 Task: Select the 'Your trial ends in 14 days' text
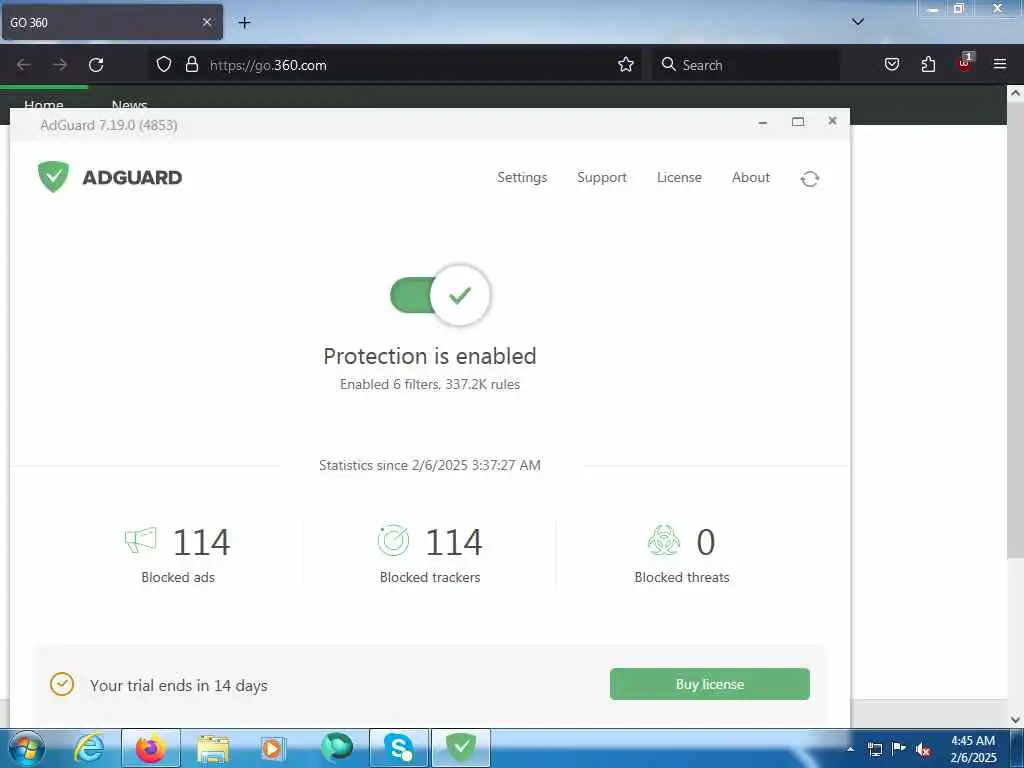tap(179, 685)
